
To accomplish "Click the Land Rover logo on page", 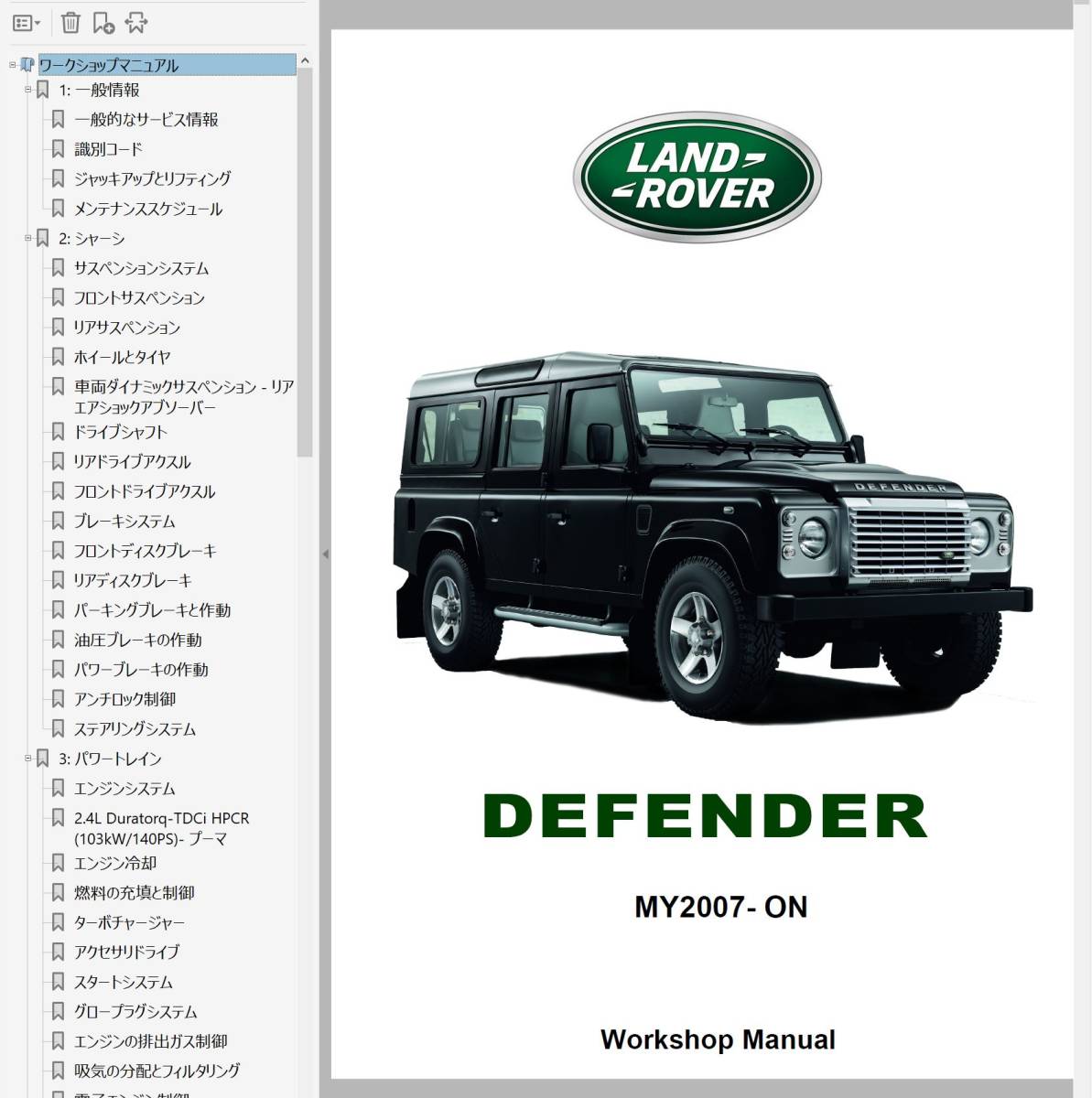I will click(x=697, y=177).
